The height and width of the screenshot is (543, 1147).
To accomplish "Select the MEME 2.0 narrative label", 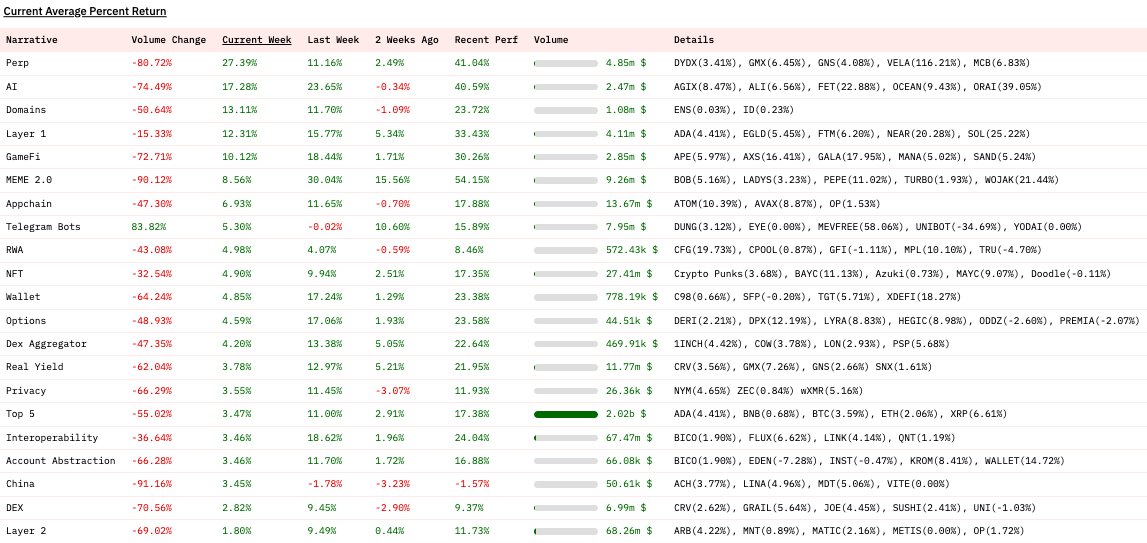I will click(x=29, y=180).
